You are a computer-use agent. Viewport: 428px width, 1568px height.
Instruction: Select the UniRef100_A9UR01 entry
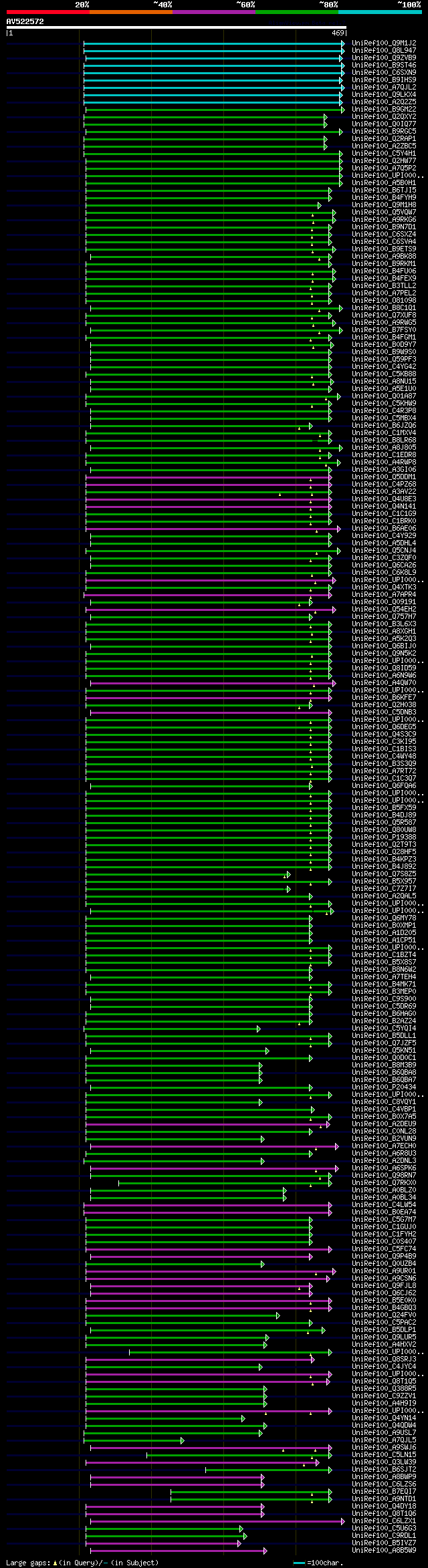[384, 1271]
